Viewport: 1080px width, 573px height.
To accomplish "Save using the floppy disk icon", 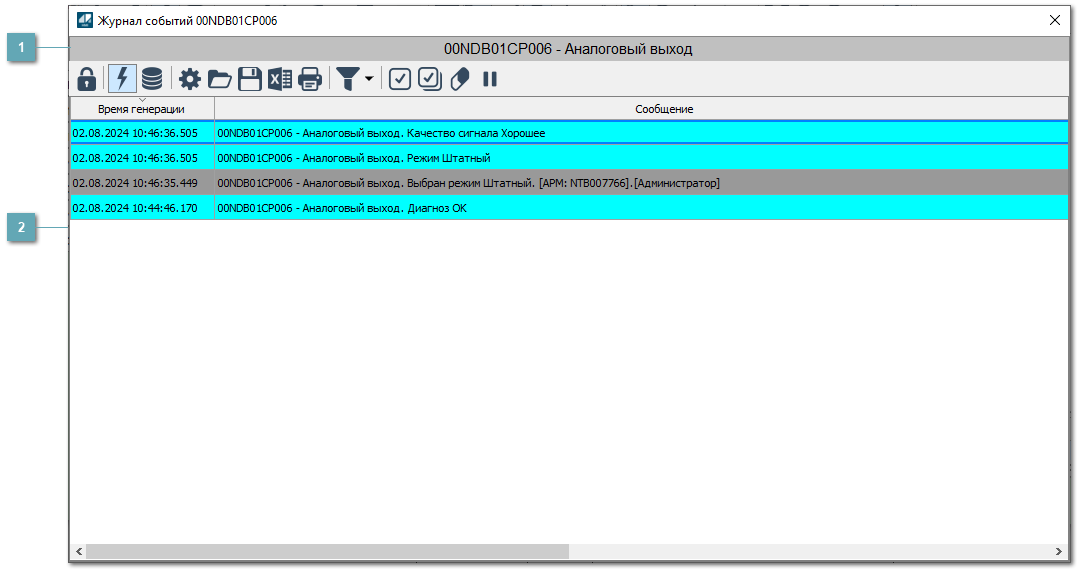I will coord(250,79).
